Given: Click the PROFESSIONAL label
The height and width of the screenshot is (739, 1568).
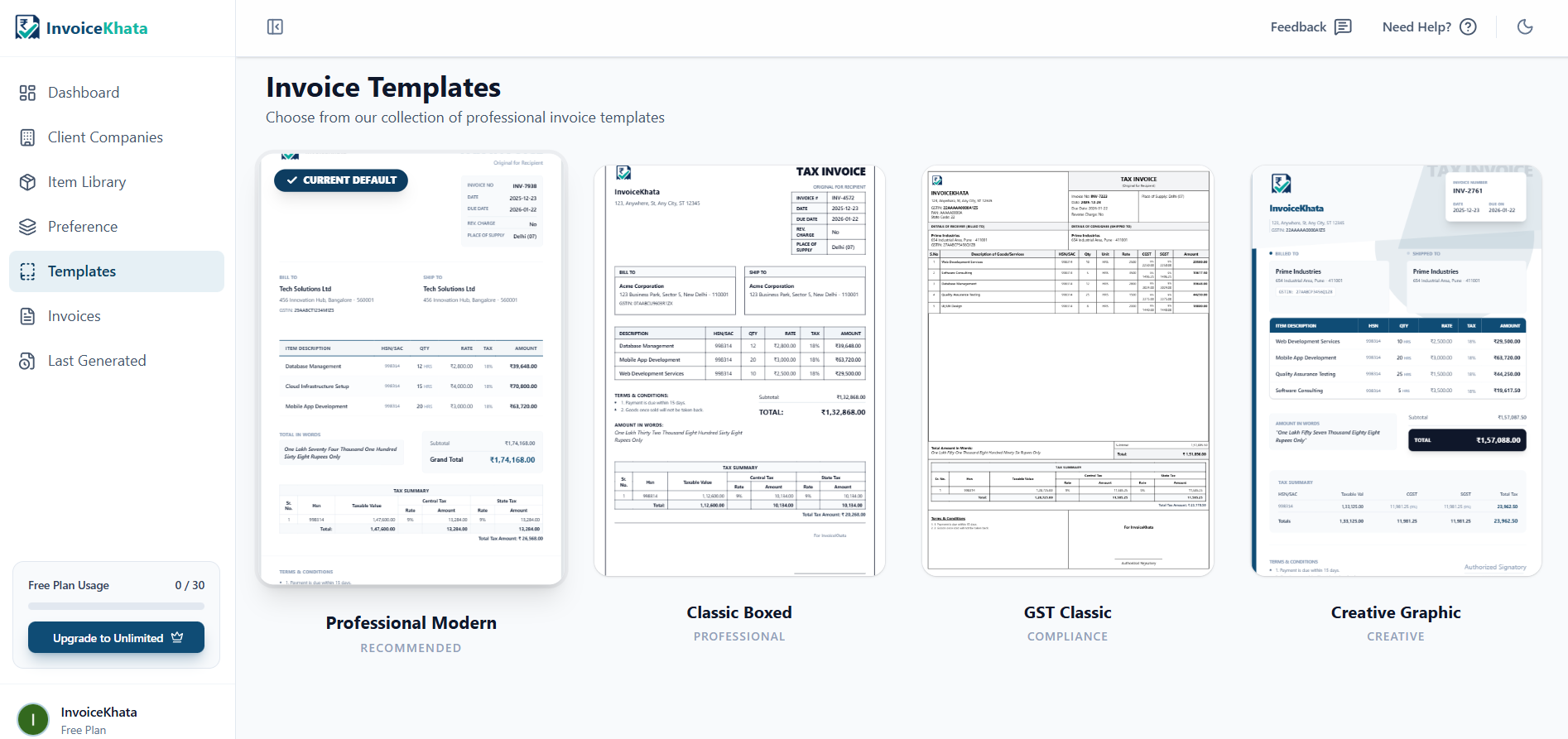Looking at the screenshot, I should (x=739, y=636).
